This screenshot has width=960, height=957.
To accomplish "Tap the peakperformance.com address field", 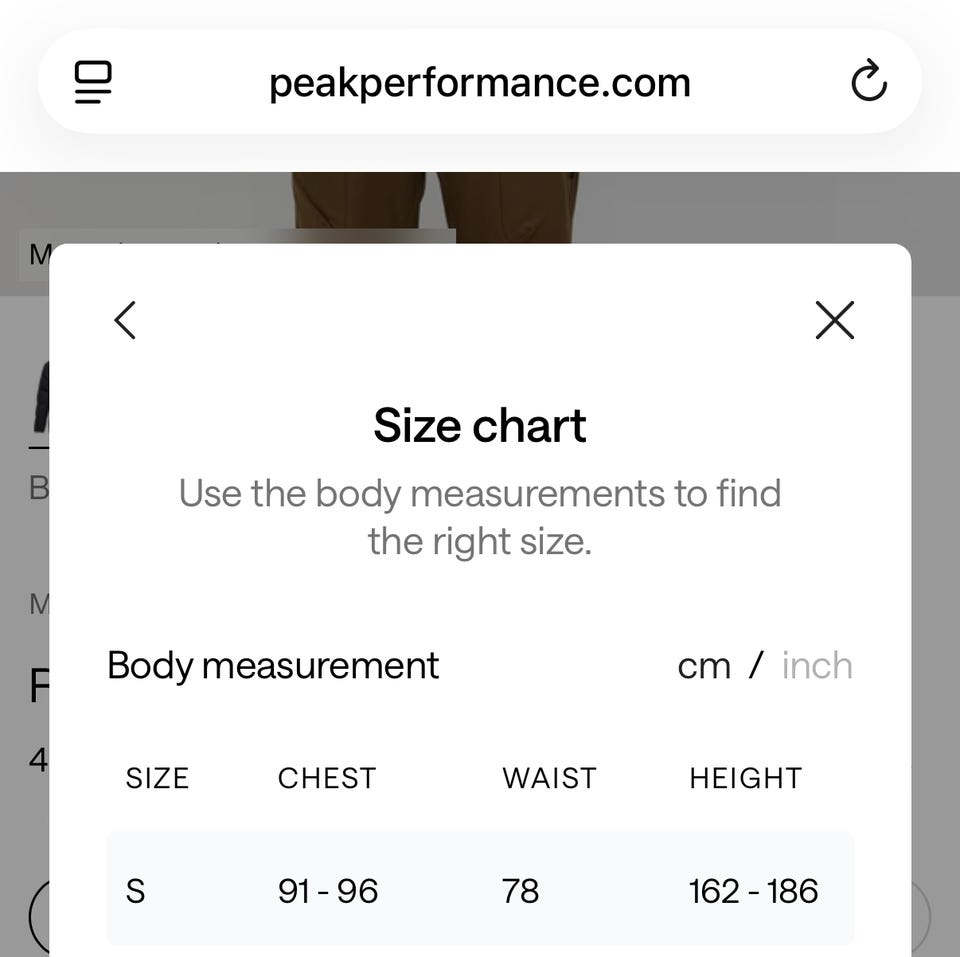I will (x=480, y=83).
